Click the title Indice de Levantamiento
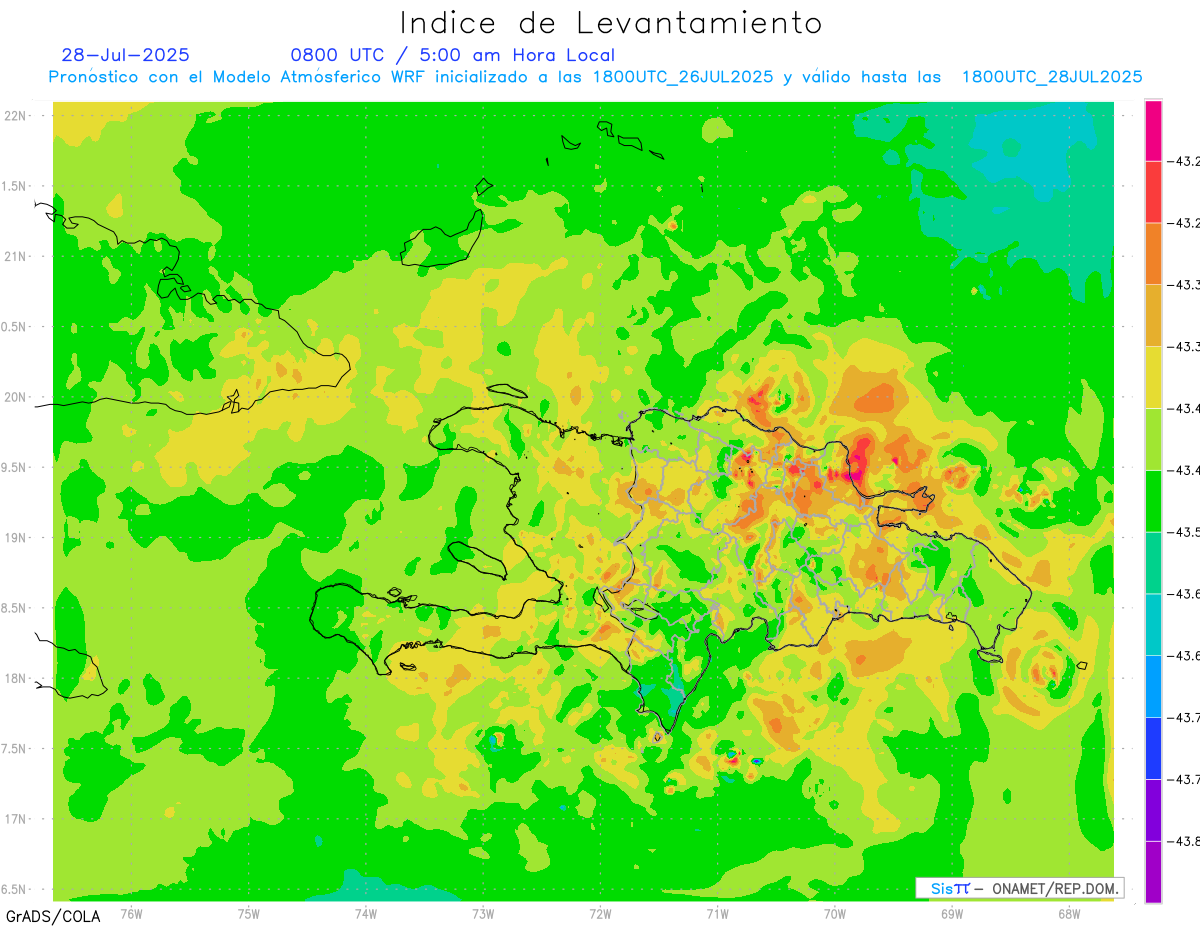Viewport: 1200px width, 927px height. tap(610, 23)
